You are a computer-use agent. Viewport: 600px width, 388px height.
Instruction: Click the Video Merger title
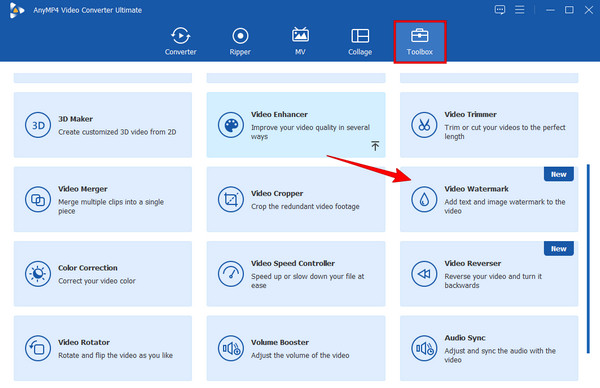pos(83,189)
